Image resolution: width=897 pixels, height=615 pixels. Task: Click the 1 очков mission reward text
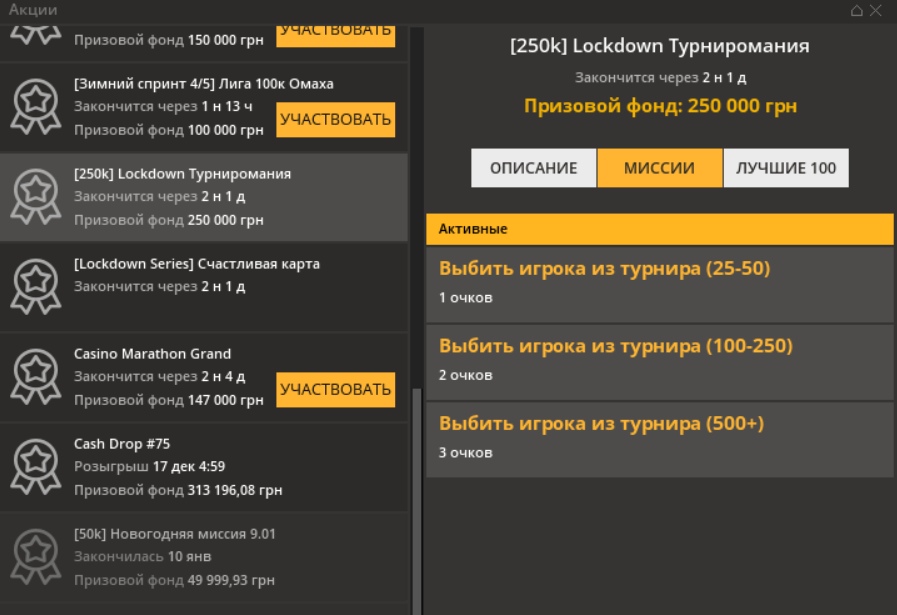click(x=466, y=297)
